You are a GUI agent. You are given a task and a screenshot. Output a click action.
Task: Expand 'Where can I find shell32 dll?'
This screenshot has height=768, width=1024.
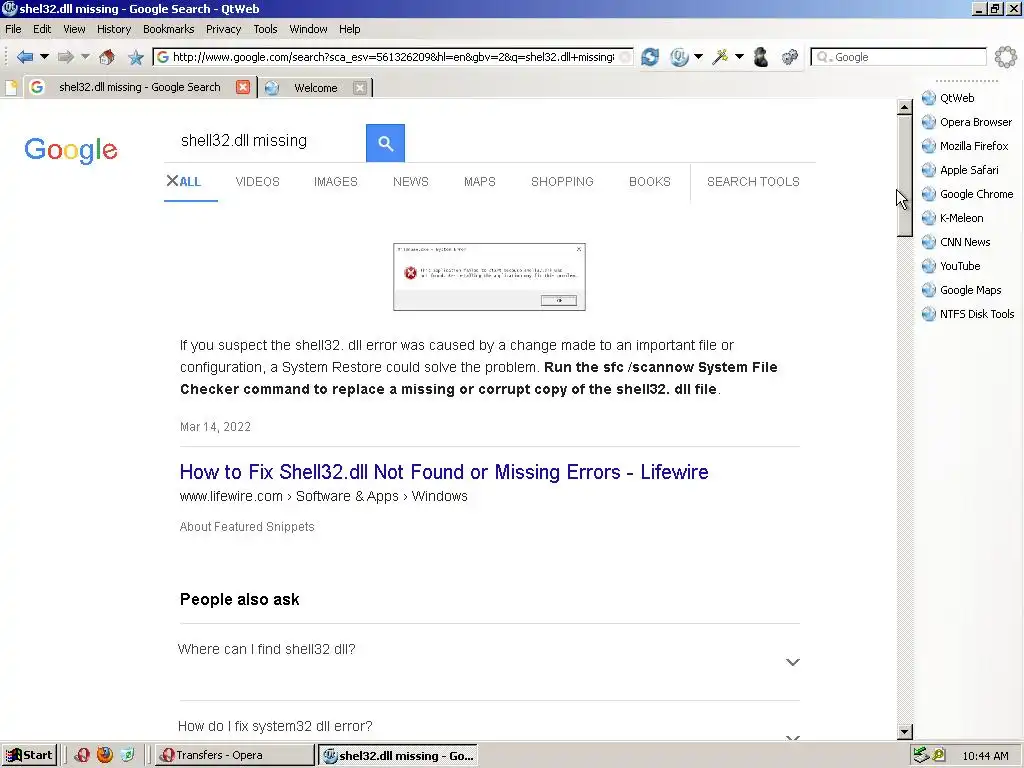point(489,662)
